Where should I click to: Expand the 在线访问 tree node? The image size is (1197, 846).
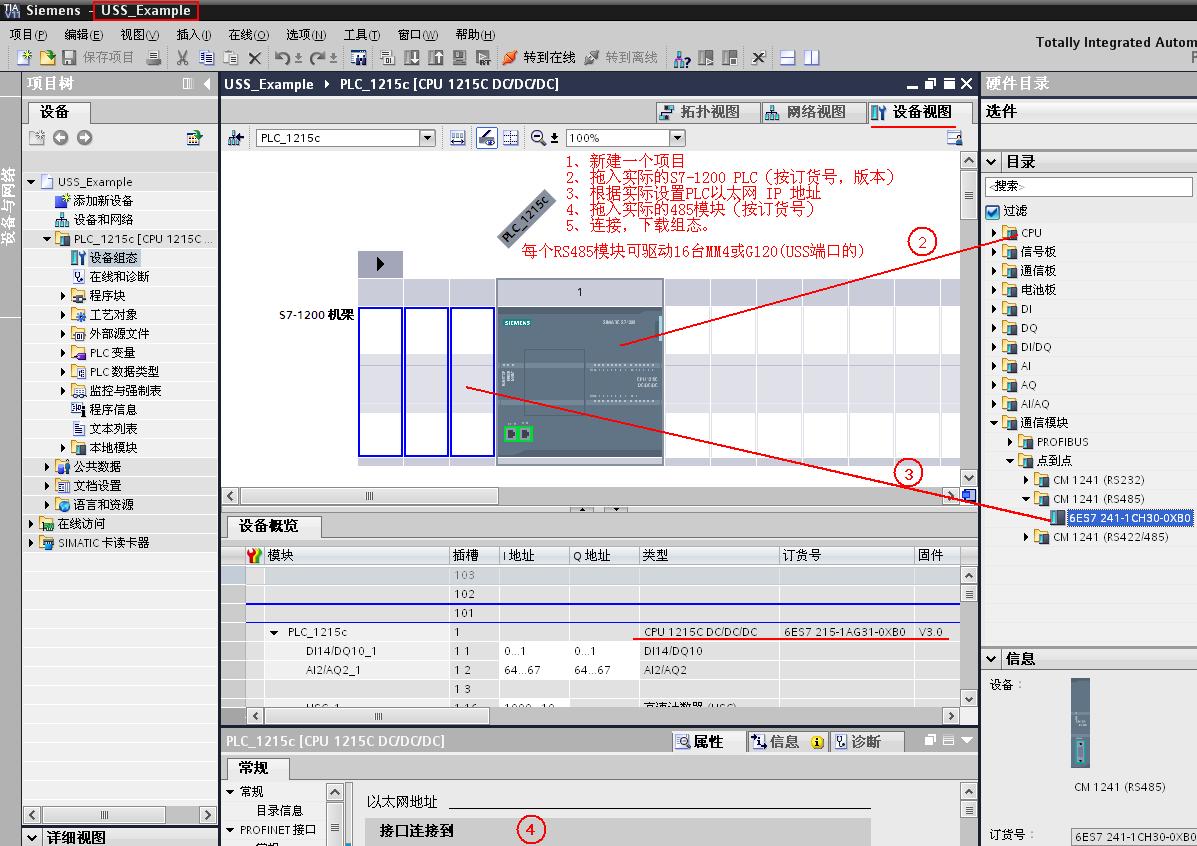[31, 523]
